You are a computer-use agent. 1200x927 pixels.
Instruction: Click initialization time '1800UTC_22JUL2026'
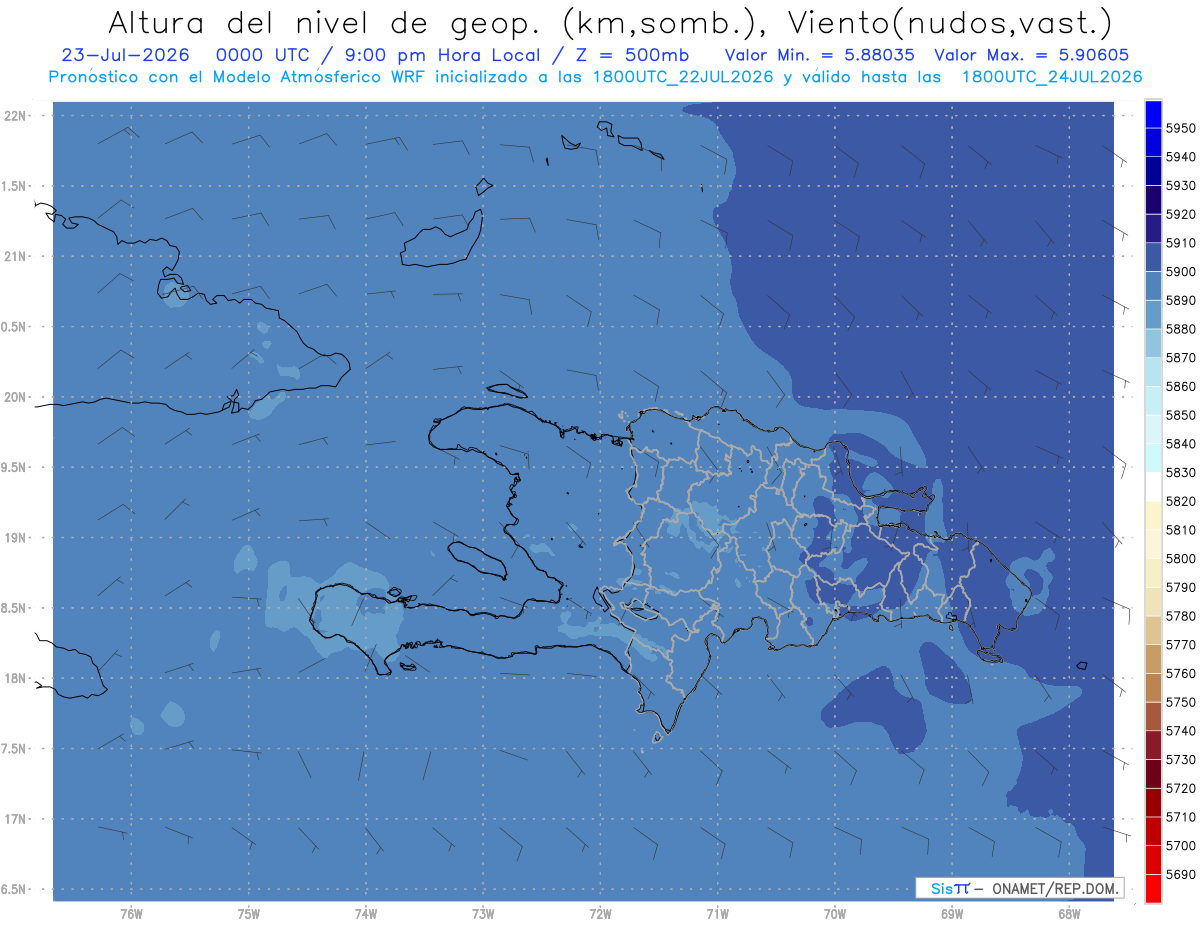[683, 76]
